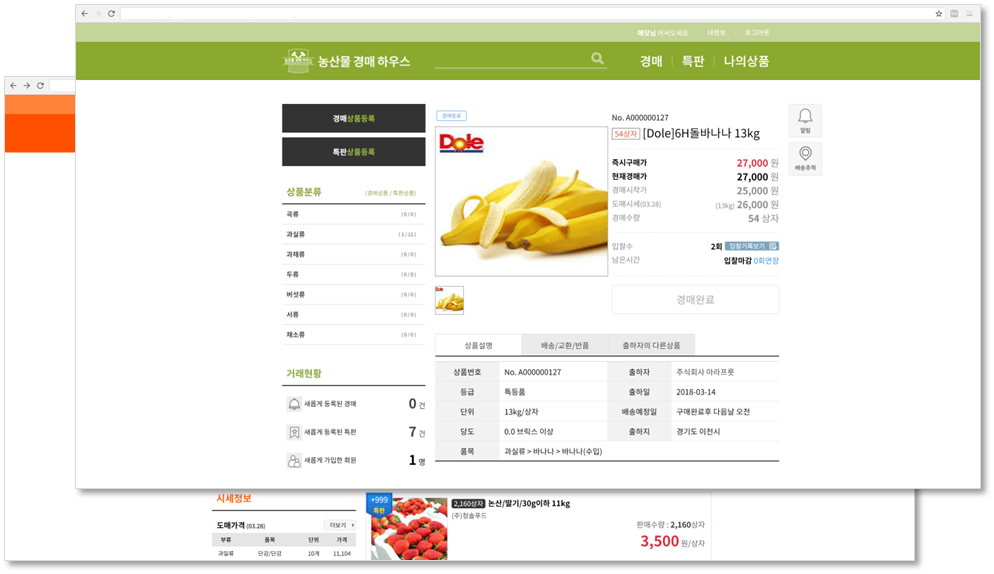Select the 두류 category
Viewport: 994px width, 574px height.
[352, 275]
